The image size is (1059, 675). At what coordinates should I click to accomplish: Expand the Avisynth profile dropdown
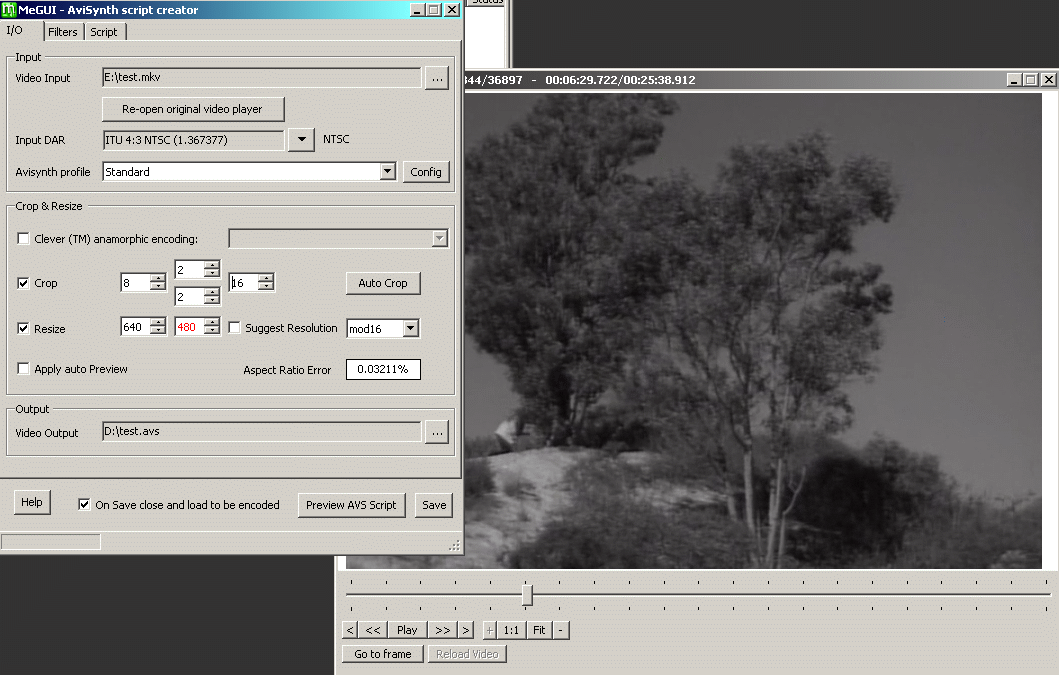(388, 172)
